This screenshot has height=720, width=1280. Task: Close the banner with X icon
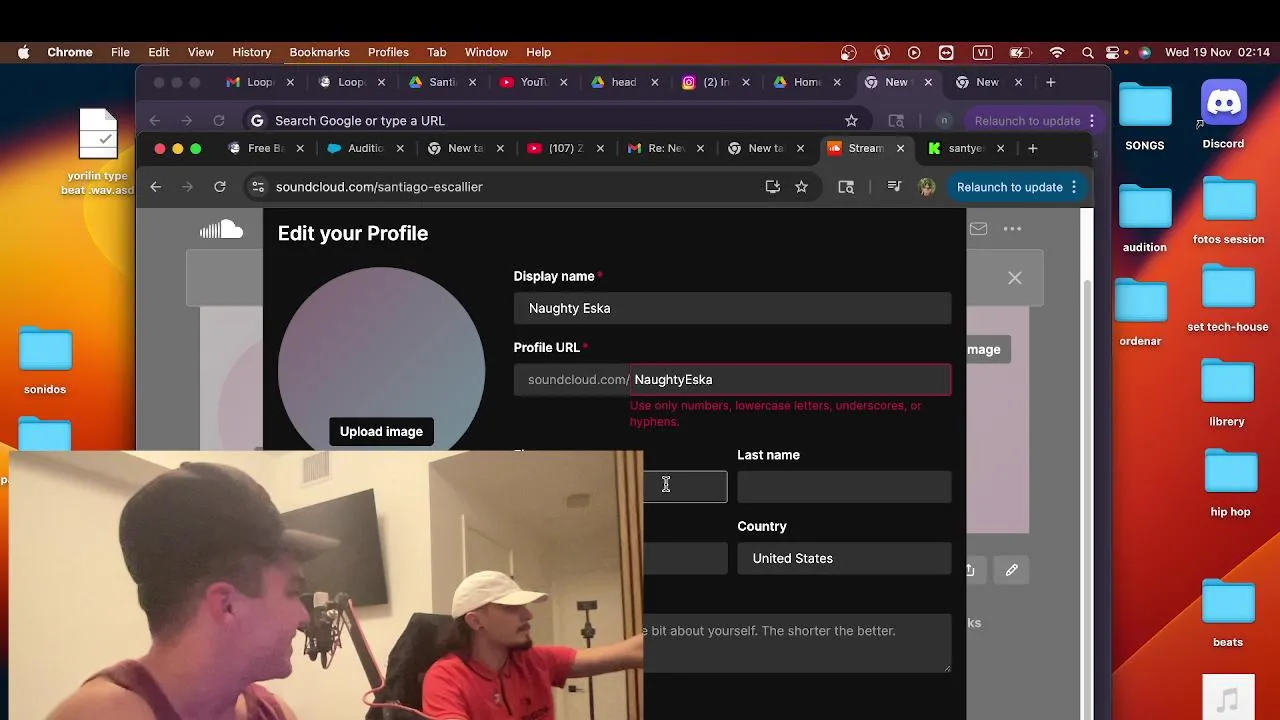[x=1015, y=278]
